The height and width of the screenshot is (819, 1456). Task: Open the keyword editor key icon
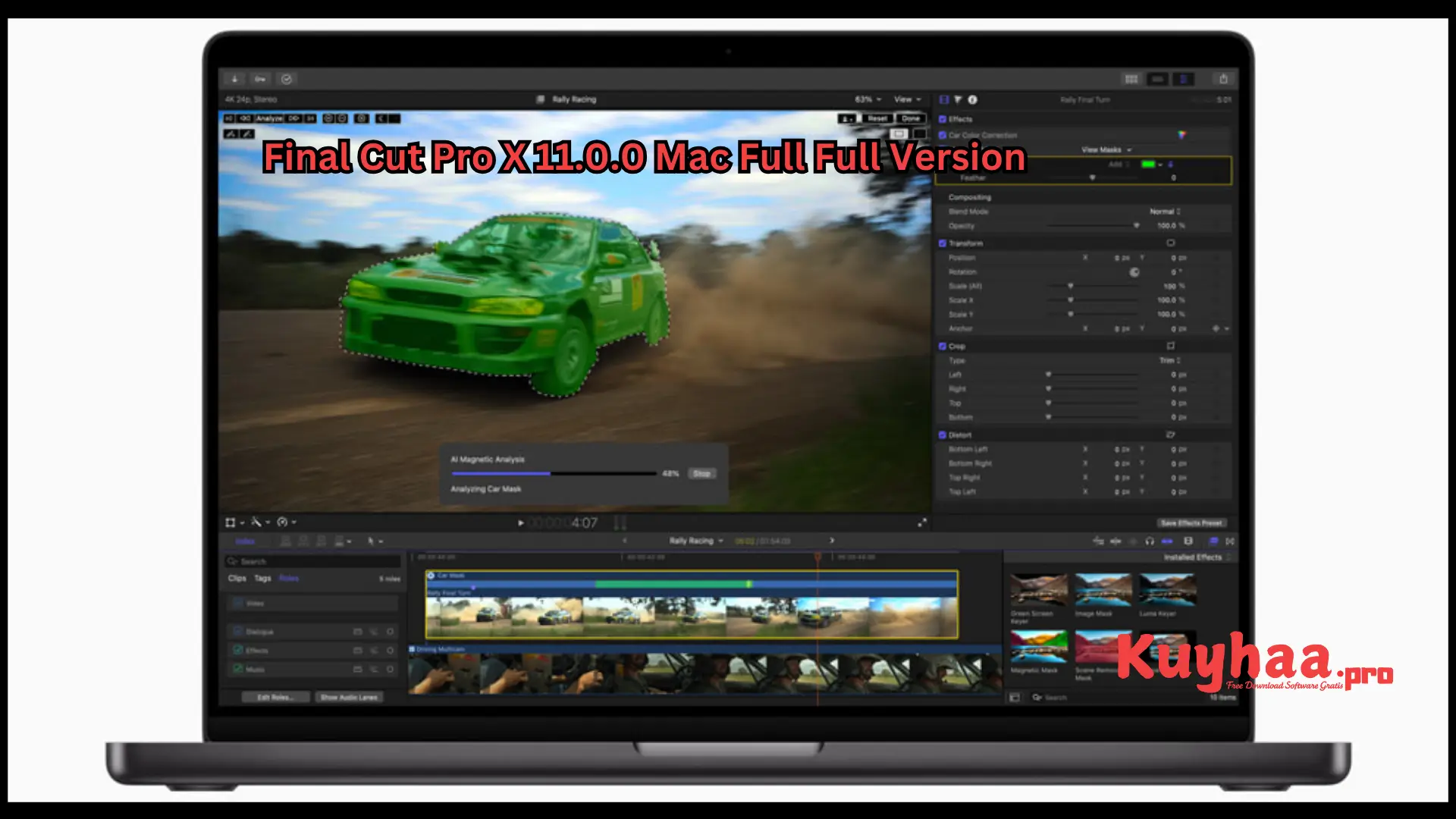pos(260,79)
